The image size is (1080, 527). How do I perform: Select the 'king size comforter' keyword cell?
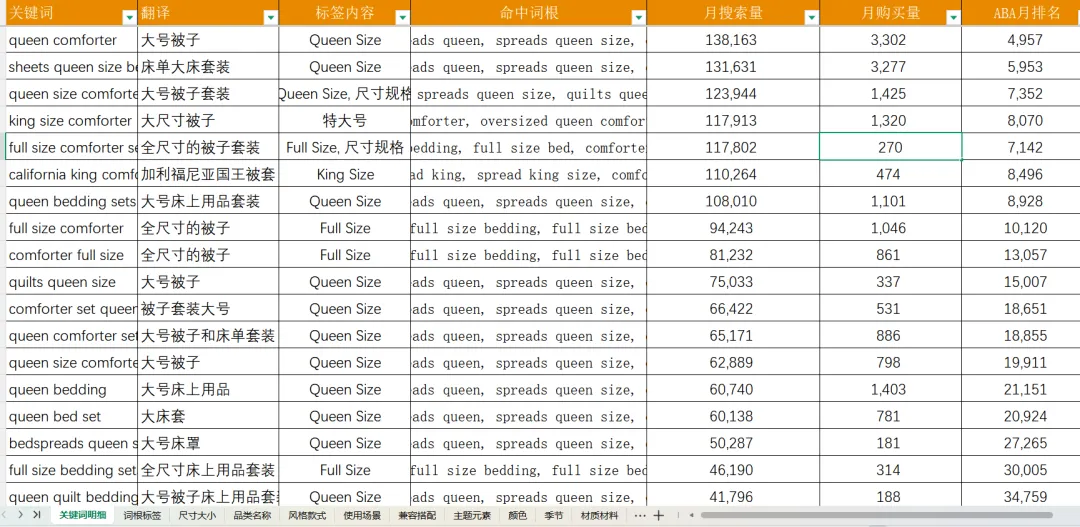(72, 121)
